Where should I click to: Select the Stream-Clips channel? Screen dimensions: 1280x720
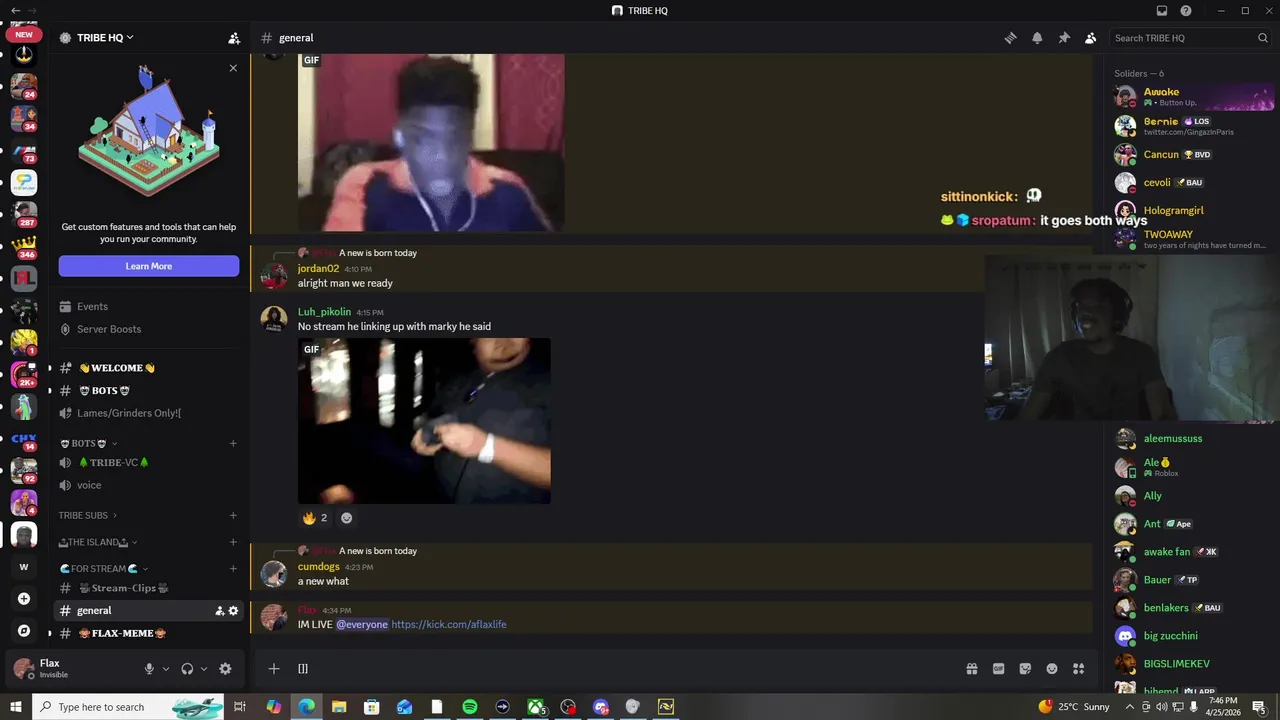148,588
